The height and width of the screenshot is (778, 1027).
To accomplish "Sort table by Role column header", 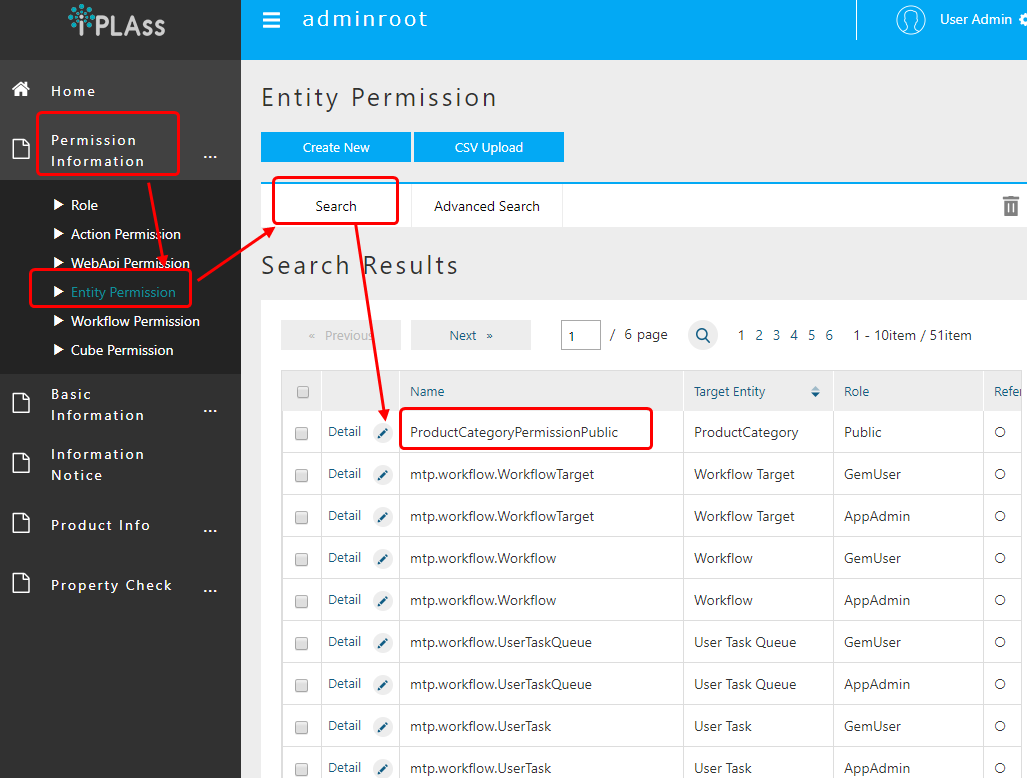I will tap(856, 392).
